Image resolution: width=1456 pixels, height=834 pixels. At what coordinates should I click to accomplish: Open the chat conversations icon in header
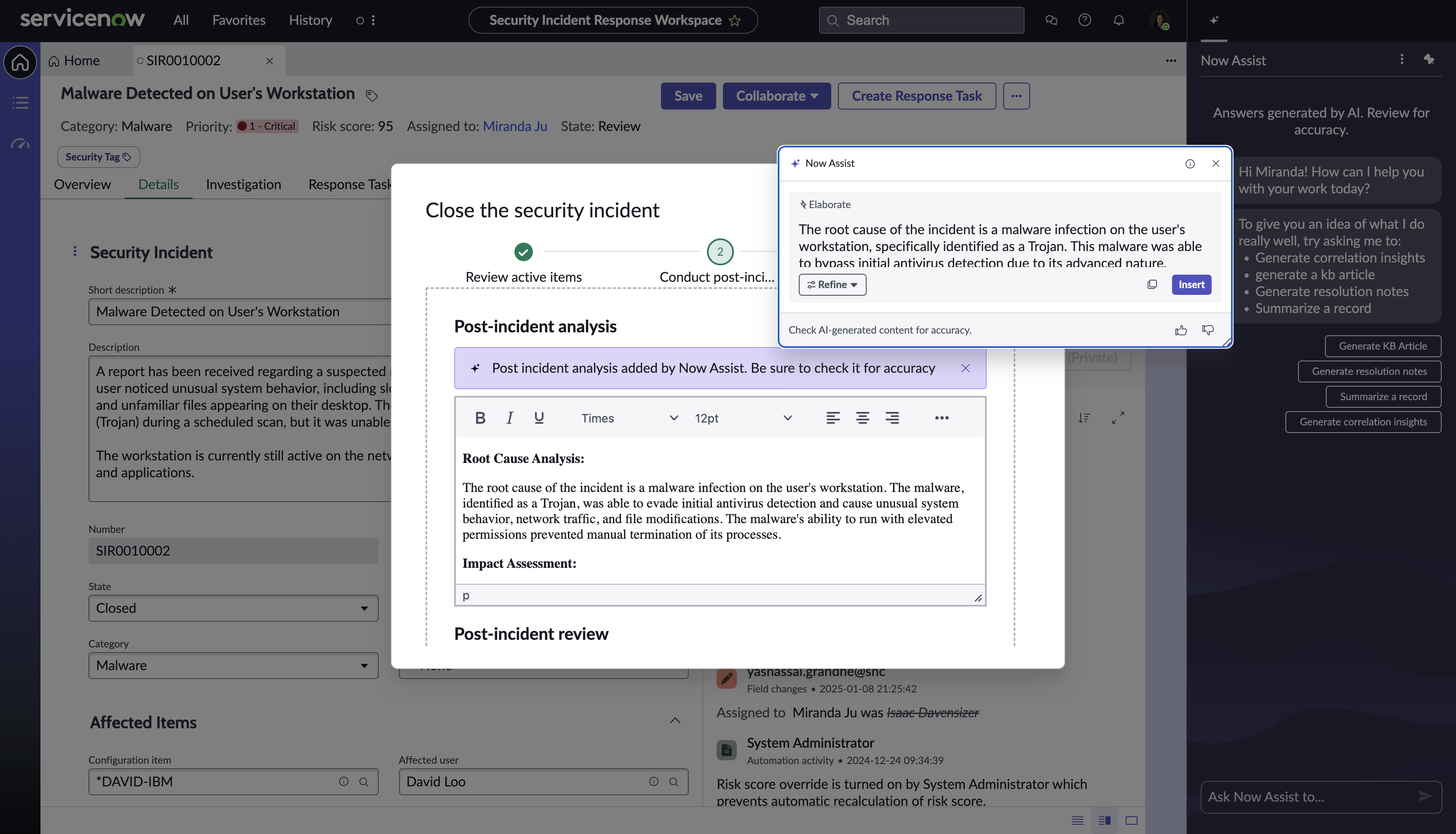1051,21
